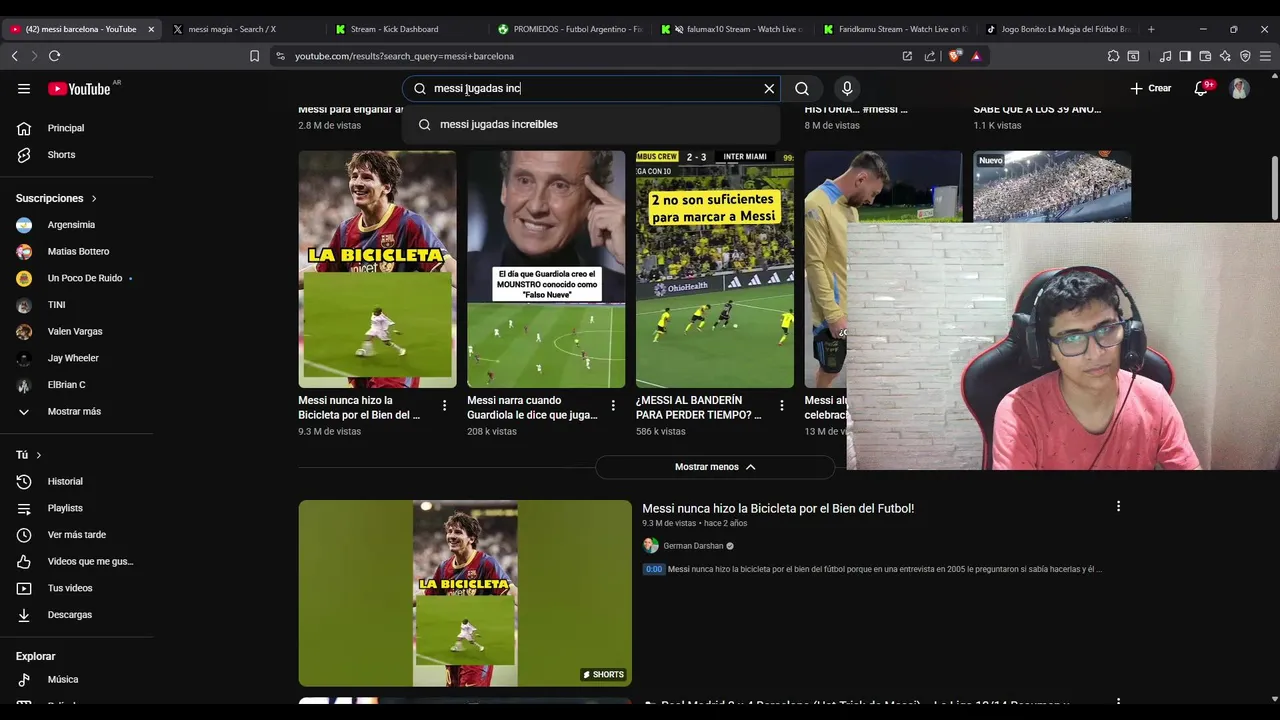Open options for 'Messi nunca hizo la Bicicleta' short
The image size is (1280, 720).
tap(444, 406)
